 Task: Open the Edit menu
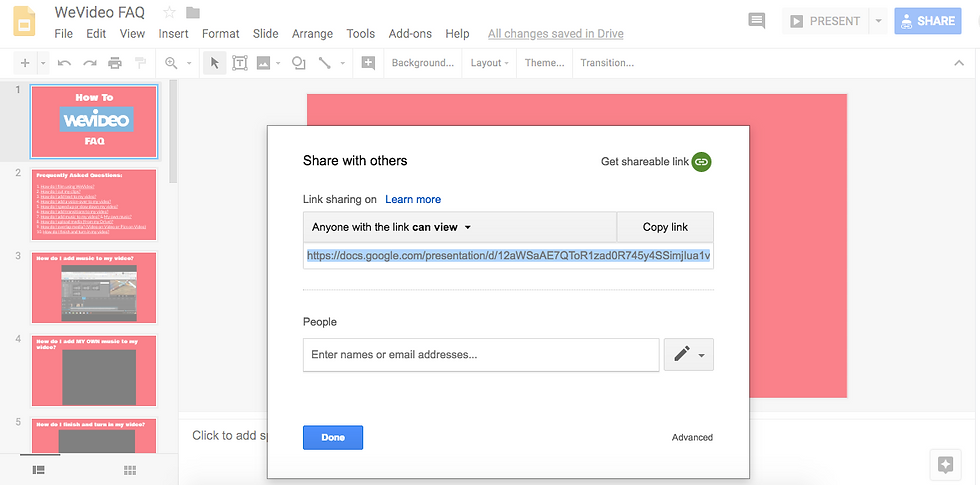[x=96, y=34]
